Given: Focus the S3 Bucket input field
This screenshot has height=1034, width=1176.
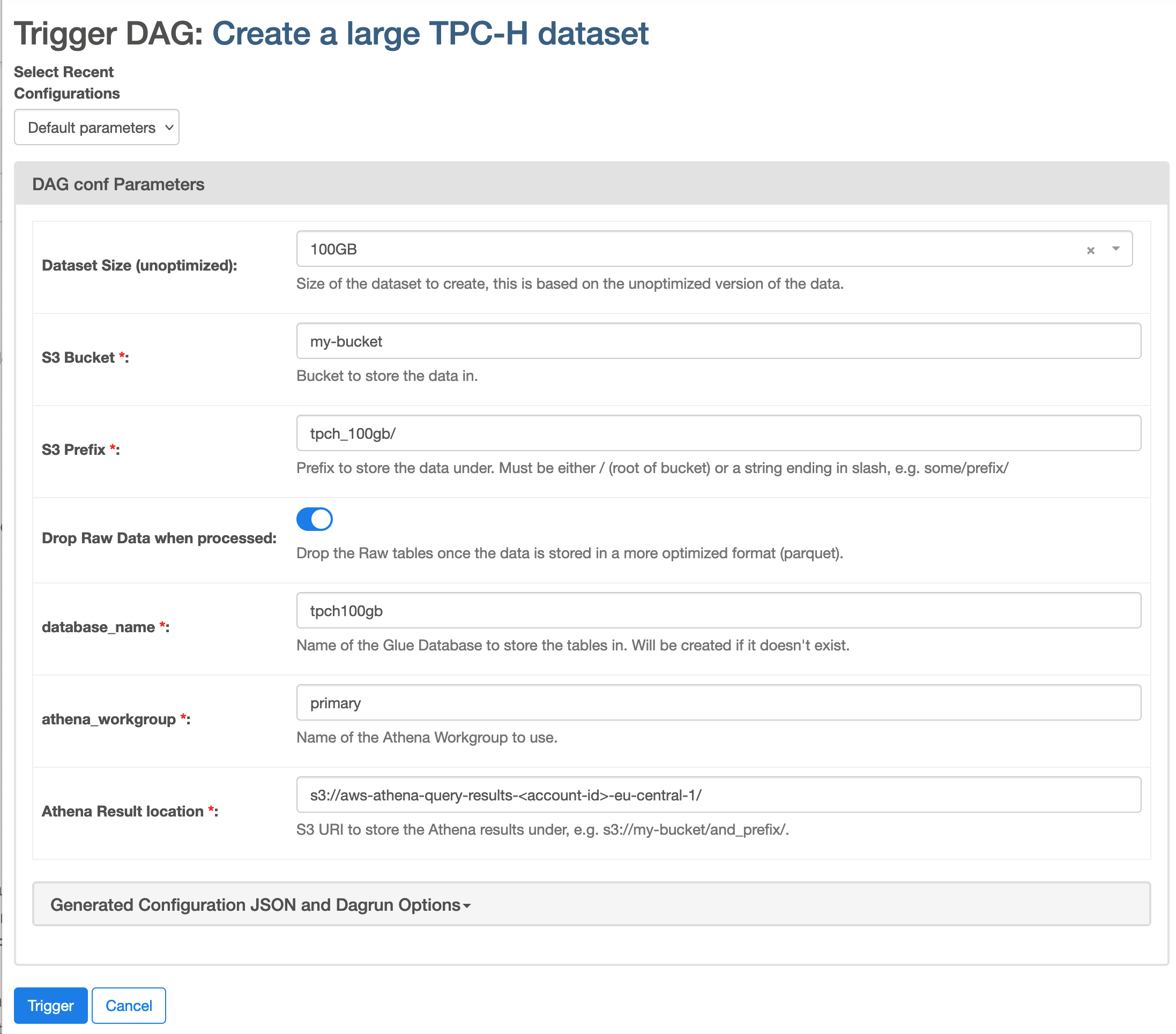Looking at the screenshot, I should [x=719, y=341].
